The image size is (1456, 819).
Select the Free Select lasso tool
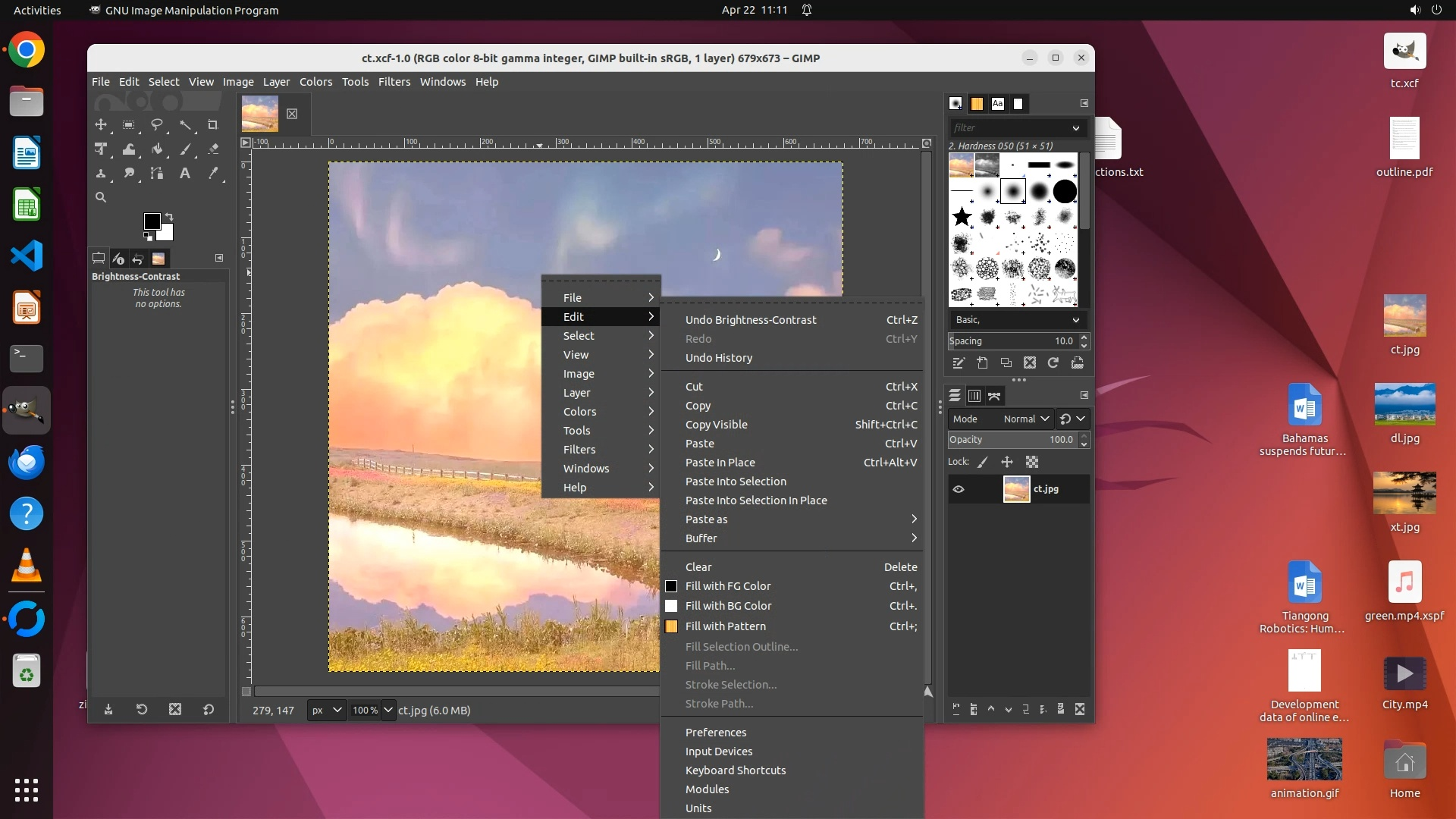(157, 124)
